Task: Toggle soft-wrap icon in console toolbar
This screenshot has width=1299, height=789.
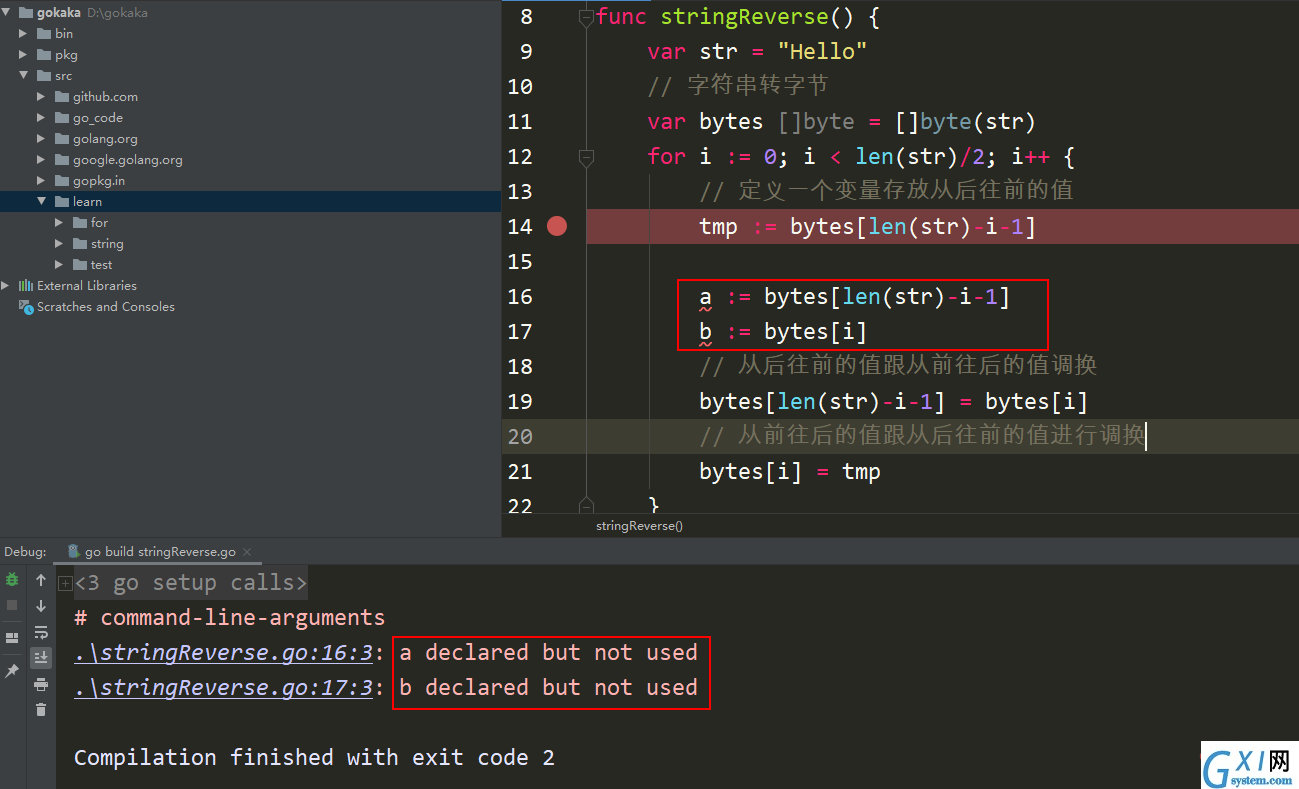Action: coord(41,632)
